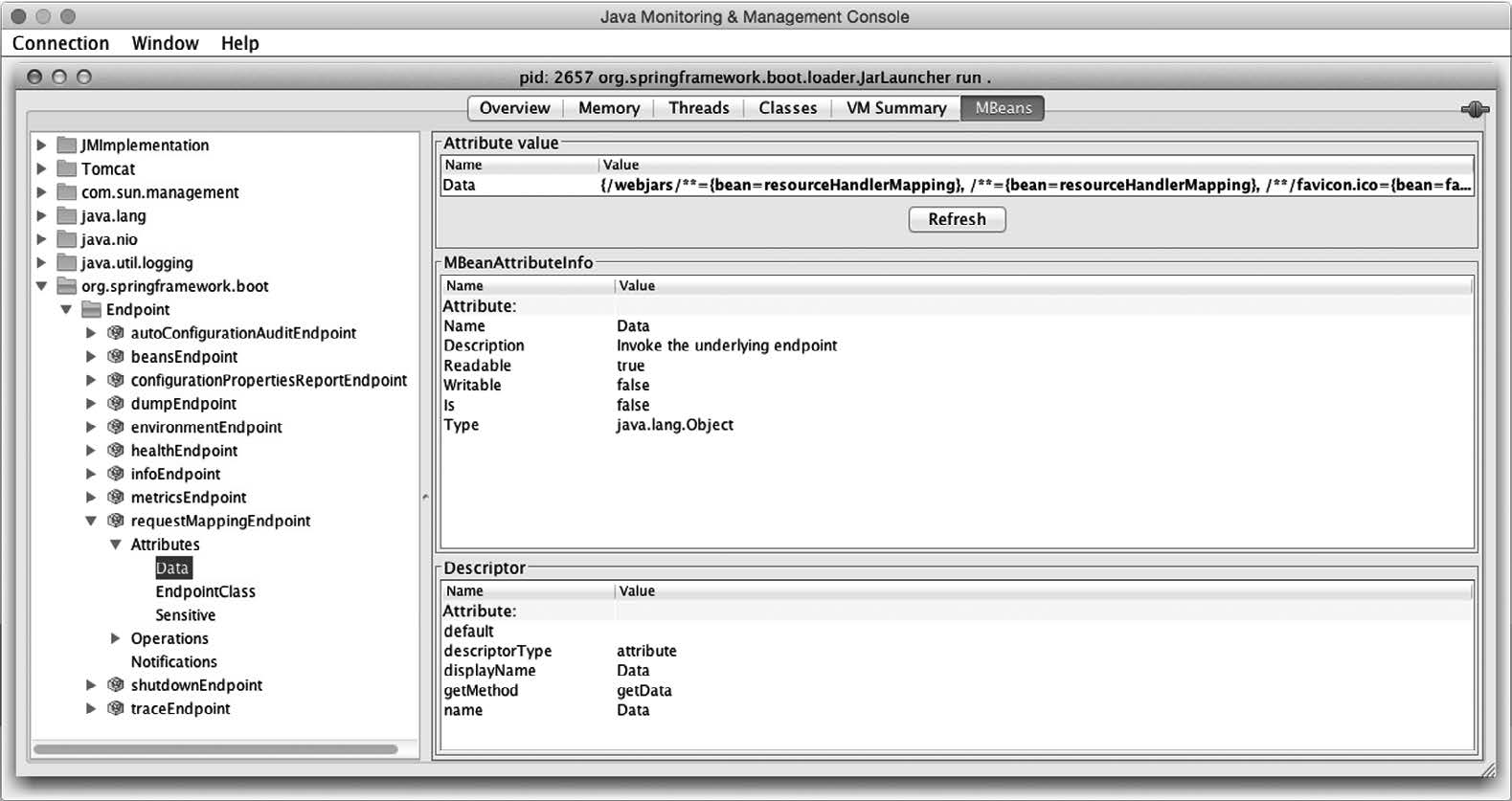Click the traceEndpoint MBean icon
Screen dimensions: 1512x801
click(x=115, y=709)
